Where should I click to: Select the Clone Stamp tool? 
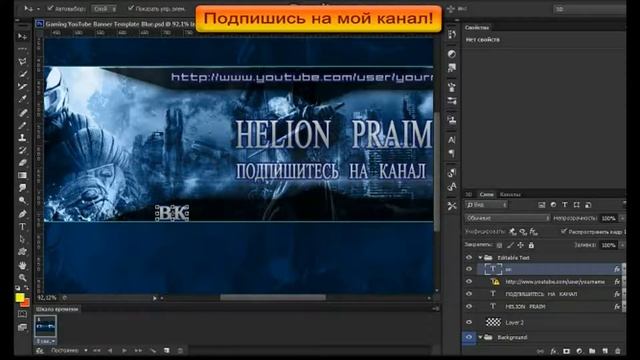[x=22, y=138]
